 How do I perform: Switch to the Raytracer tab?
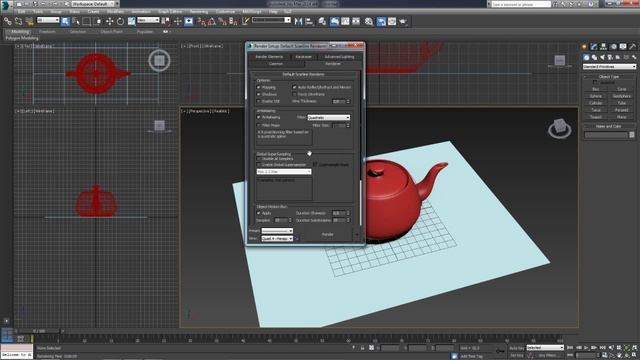click(303, 57)
